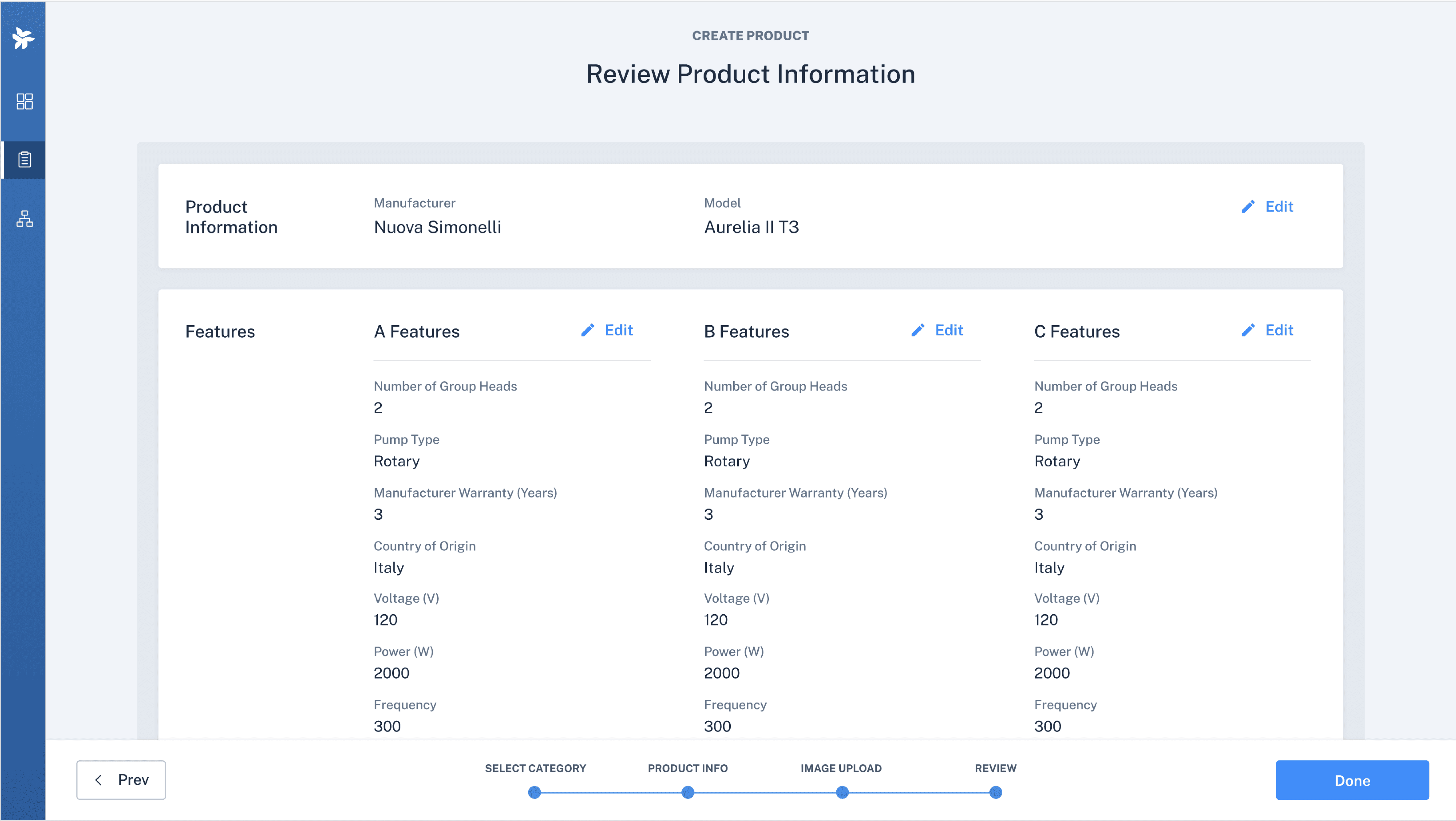
Task: Go back with the Prev button
Action: pos(121,780)
